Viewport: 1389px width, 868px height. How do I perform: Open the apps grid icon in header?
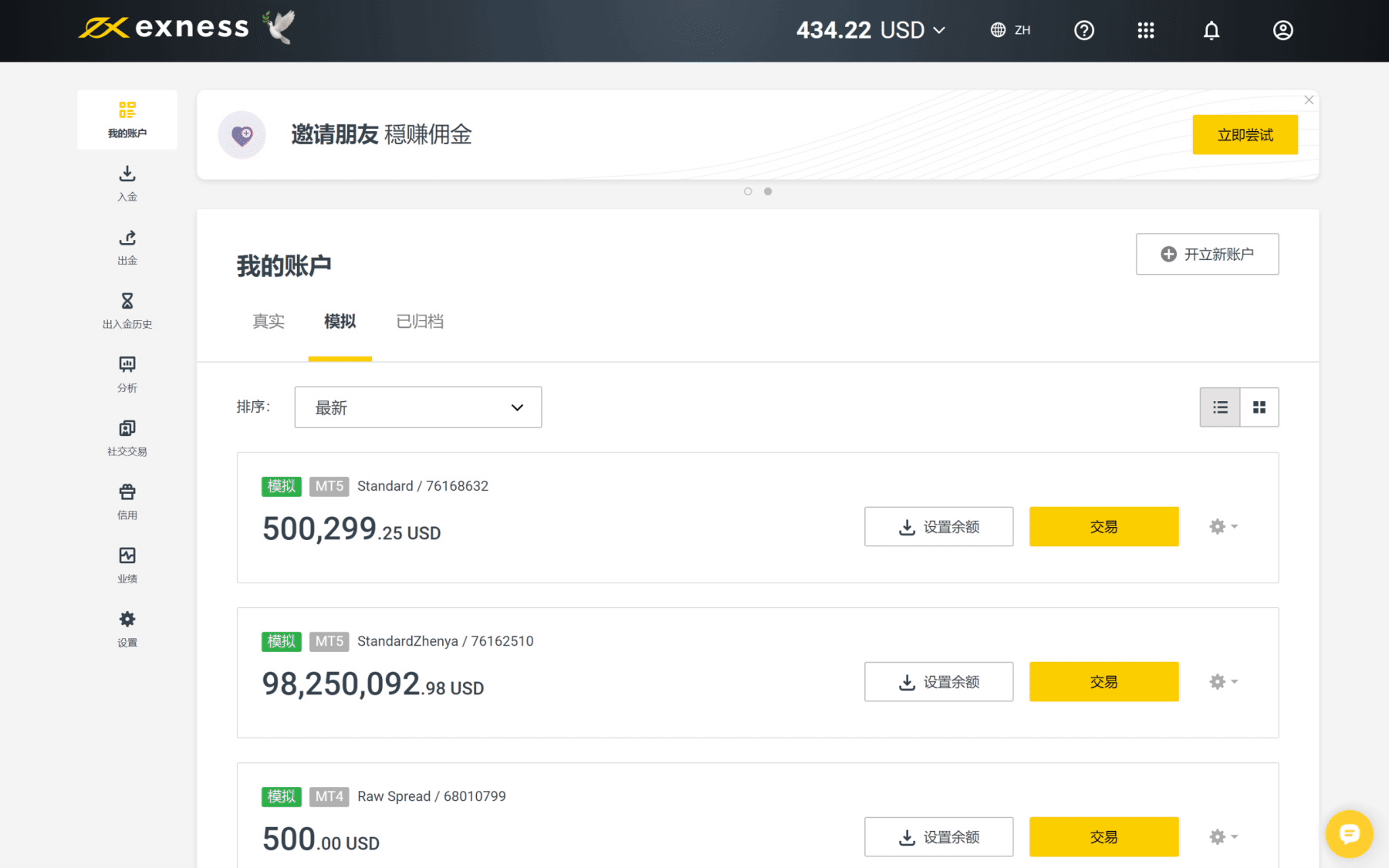click(x=1146, y=30)
